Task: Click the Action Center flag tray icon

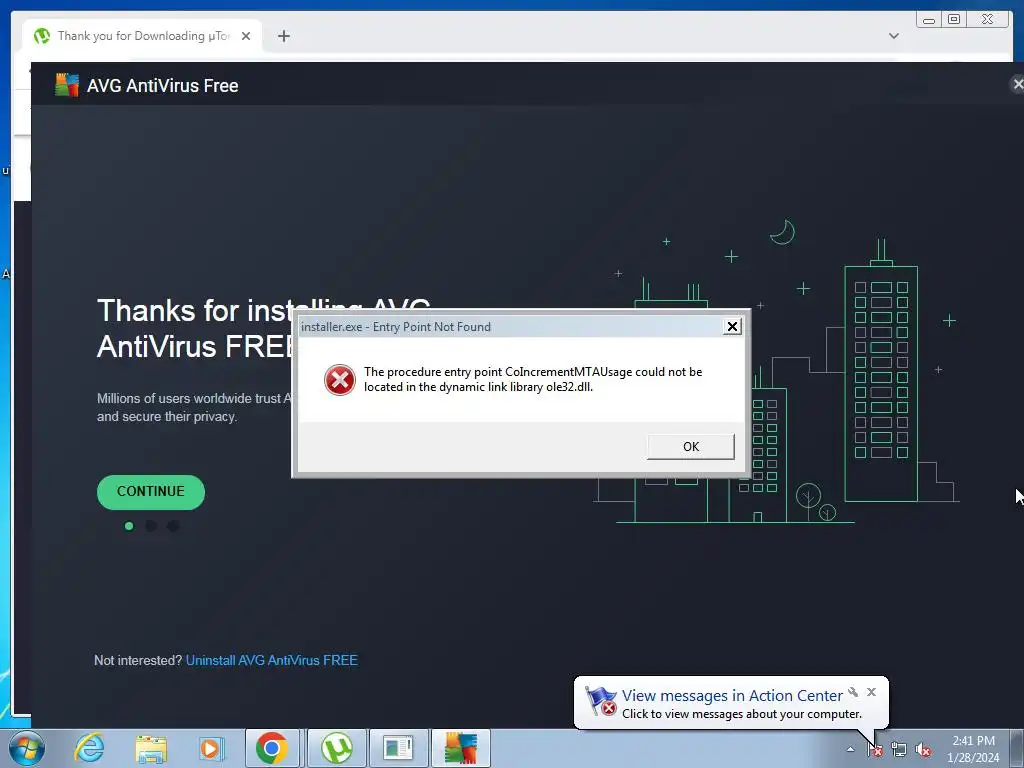Action: (875, 750)
